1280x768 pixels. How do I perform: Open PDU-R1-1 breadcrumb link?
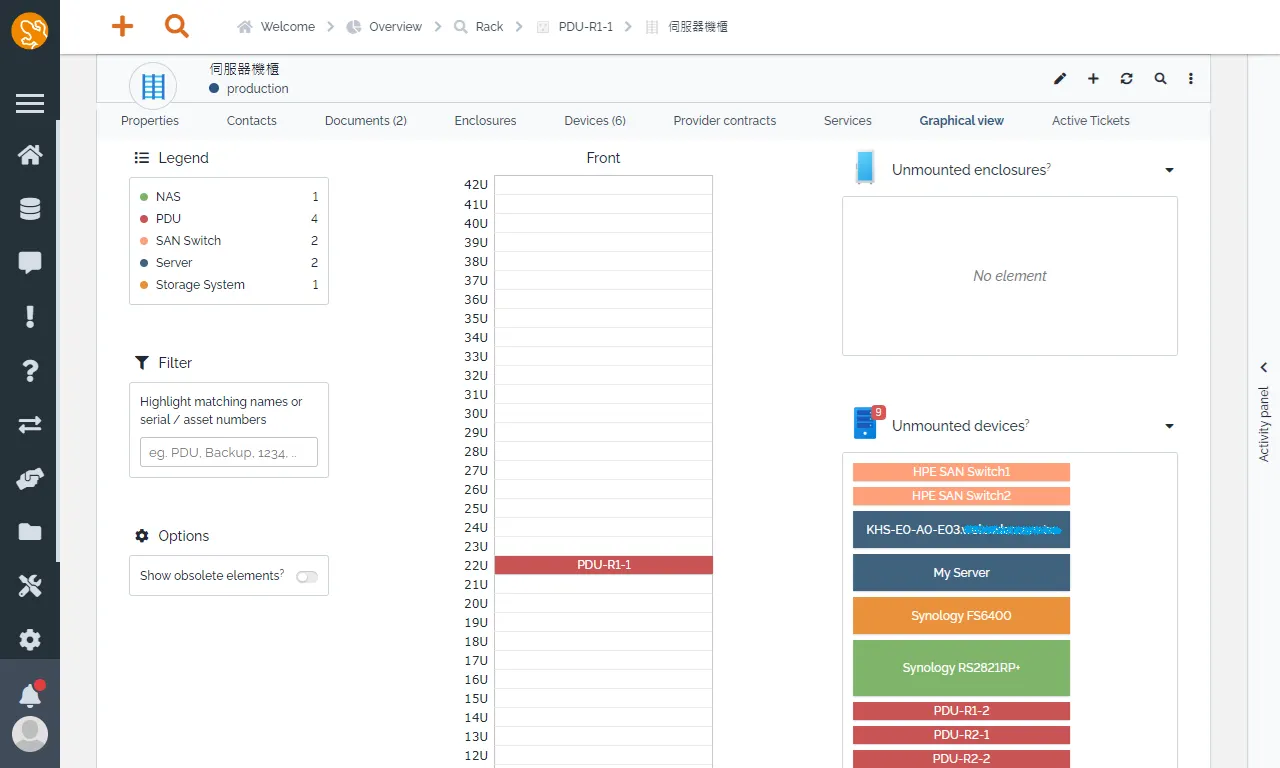[575, 27]
